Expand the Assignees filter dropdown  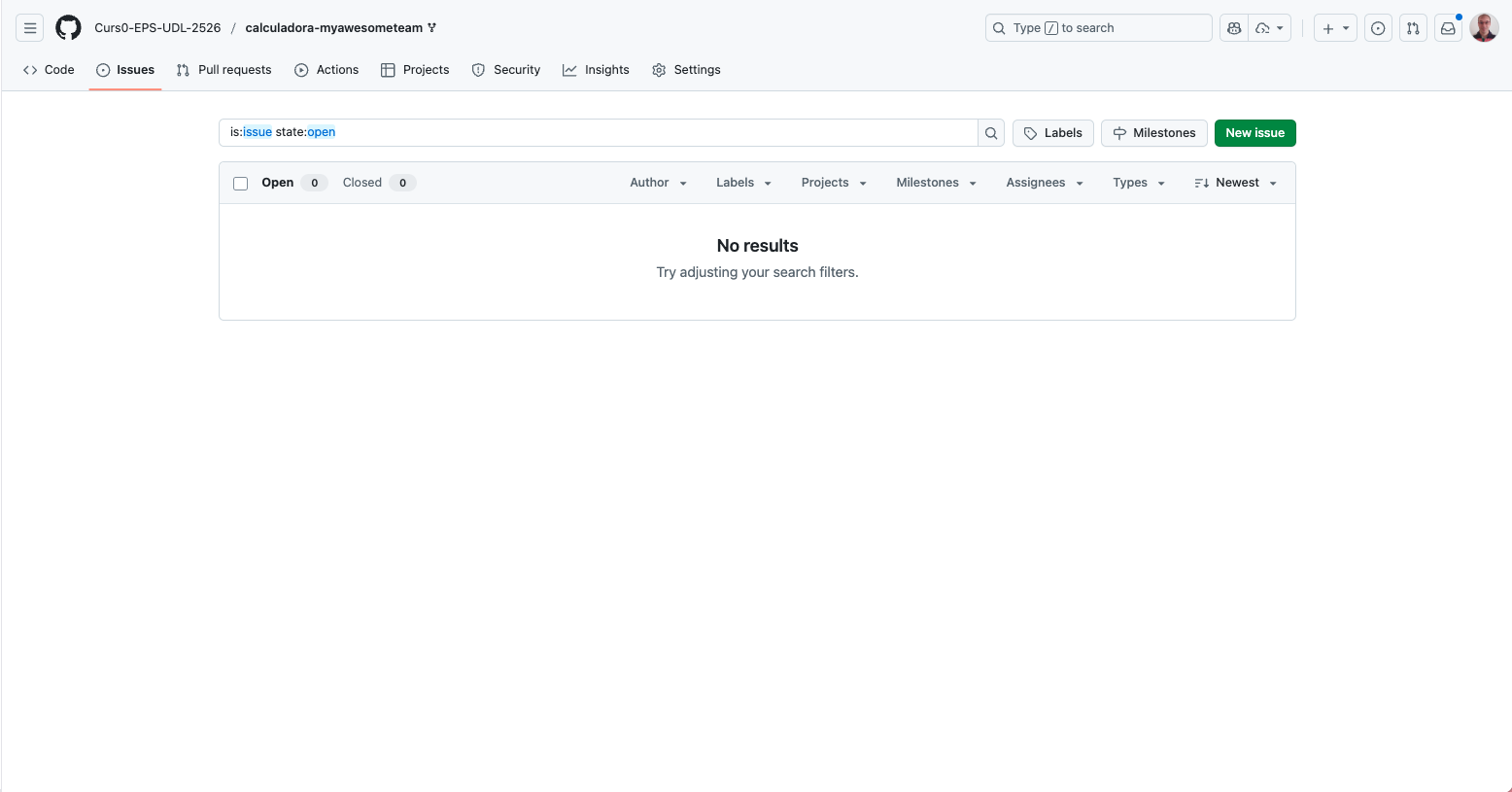coord(1045,183)
